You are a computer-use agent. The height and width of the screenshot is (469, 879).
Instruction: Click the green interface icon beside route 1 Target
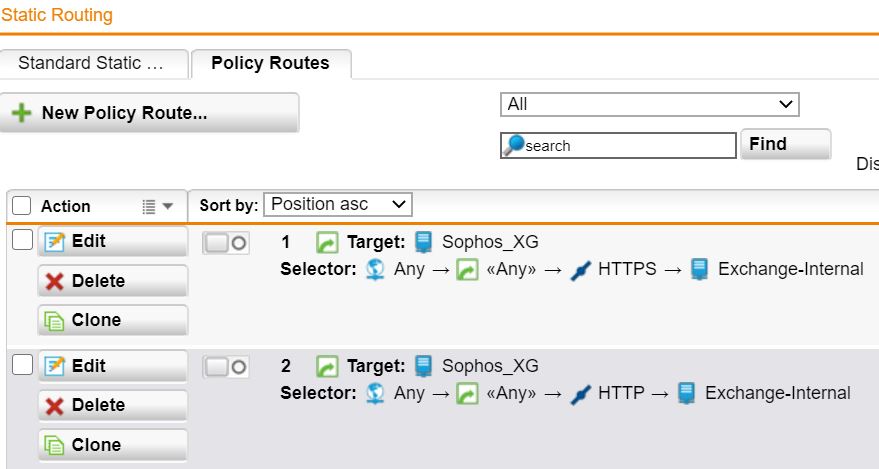coord(327,243)
